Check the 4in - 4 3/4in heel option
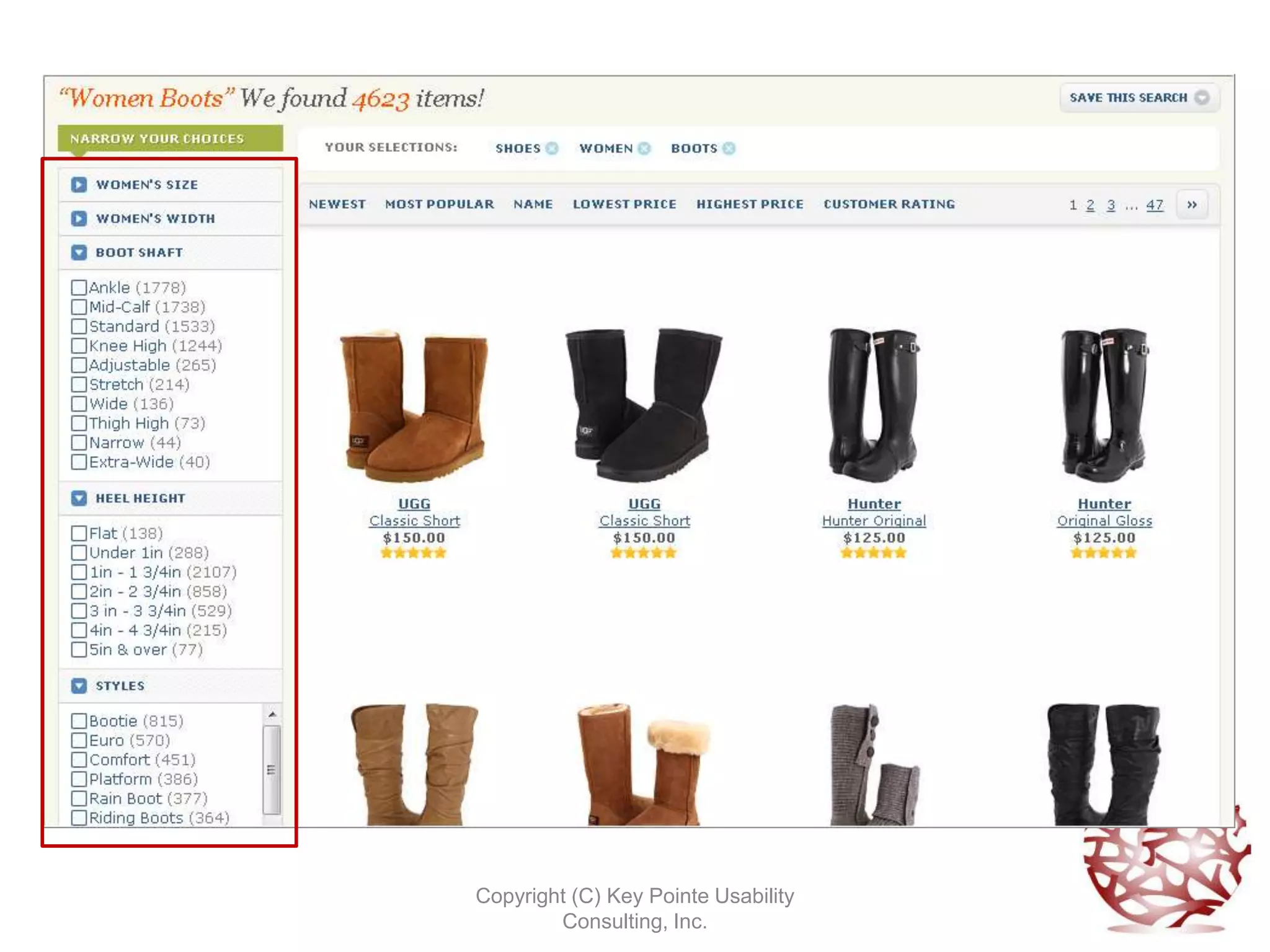Image resolution: width=1270 pixels, height=952 pixels. [79, 630]
